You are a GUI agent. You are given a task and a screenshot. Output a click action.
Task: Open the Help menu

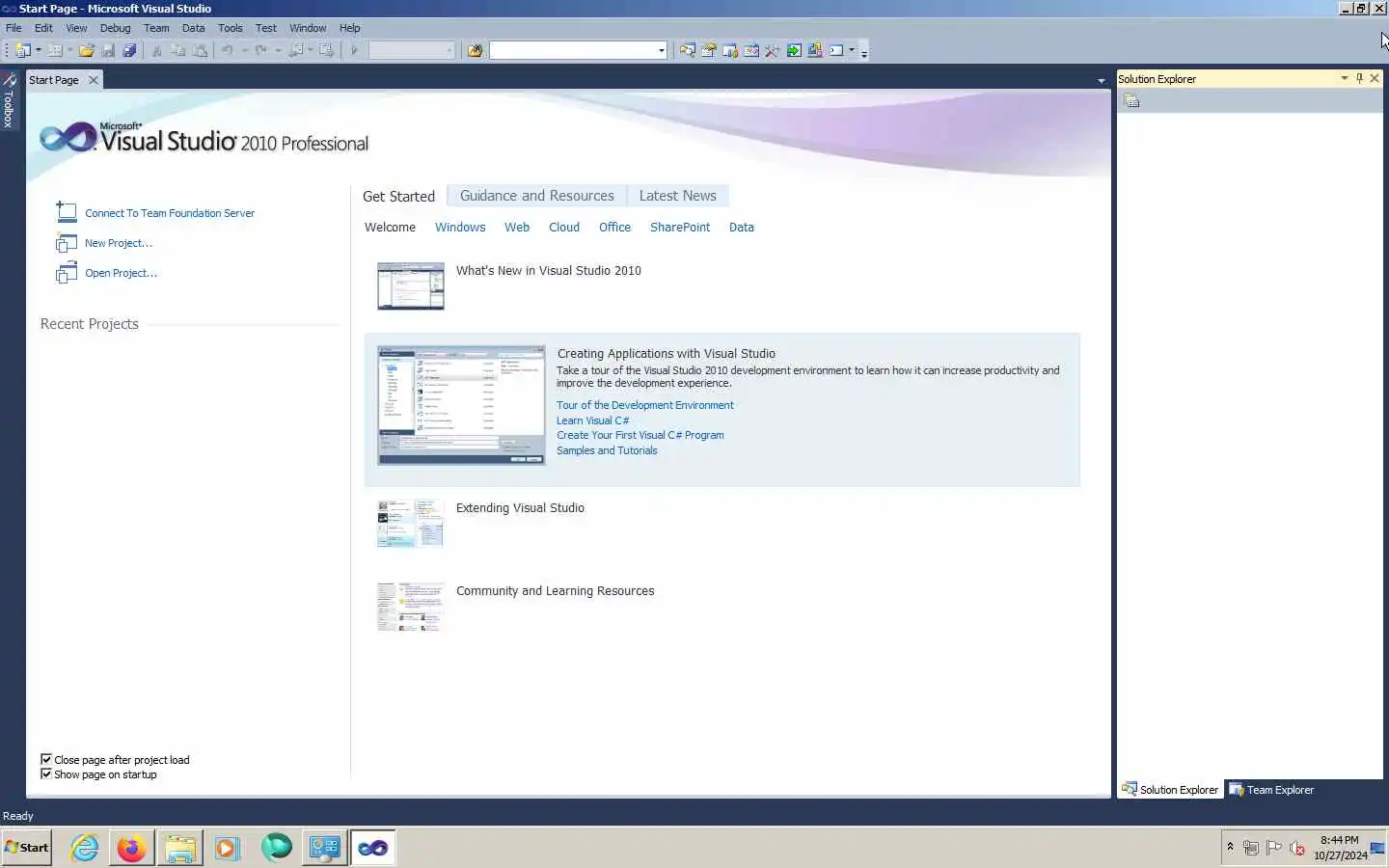tap(349, 28)
